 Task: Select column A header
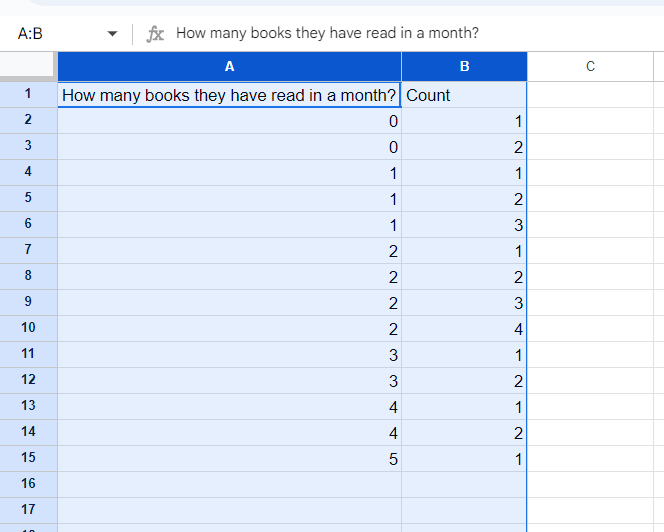pos(229,67)
